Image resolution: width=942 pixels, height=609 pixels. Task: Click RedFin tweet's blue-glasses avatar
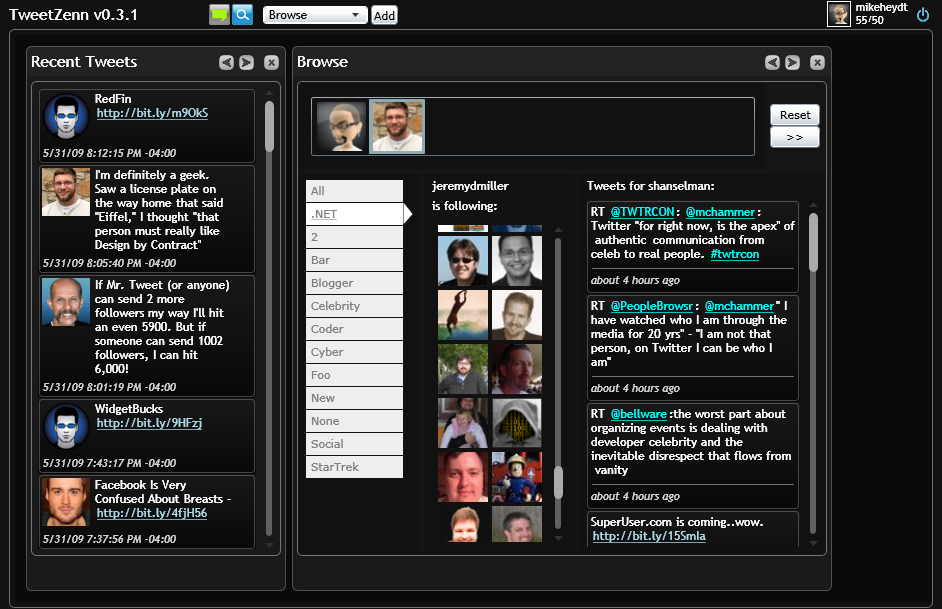(x=66, y=117)
